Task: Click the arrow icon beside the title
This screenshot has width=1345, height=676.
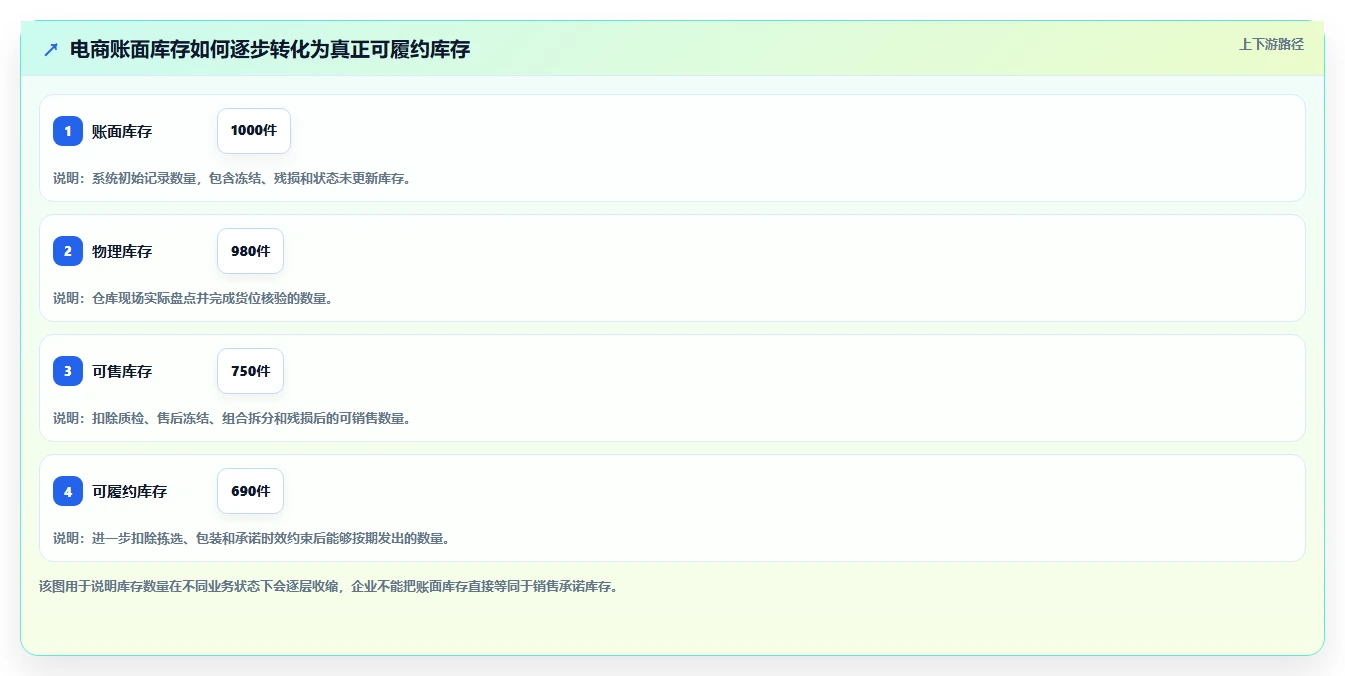Action: pyautogui.click(x=51, y=49)
